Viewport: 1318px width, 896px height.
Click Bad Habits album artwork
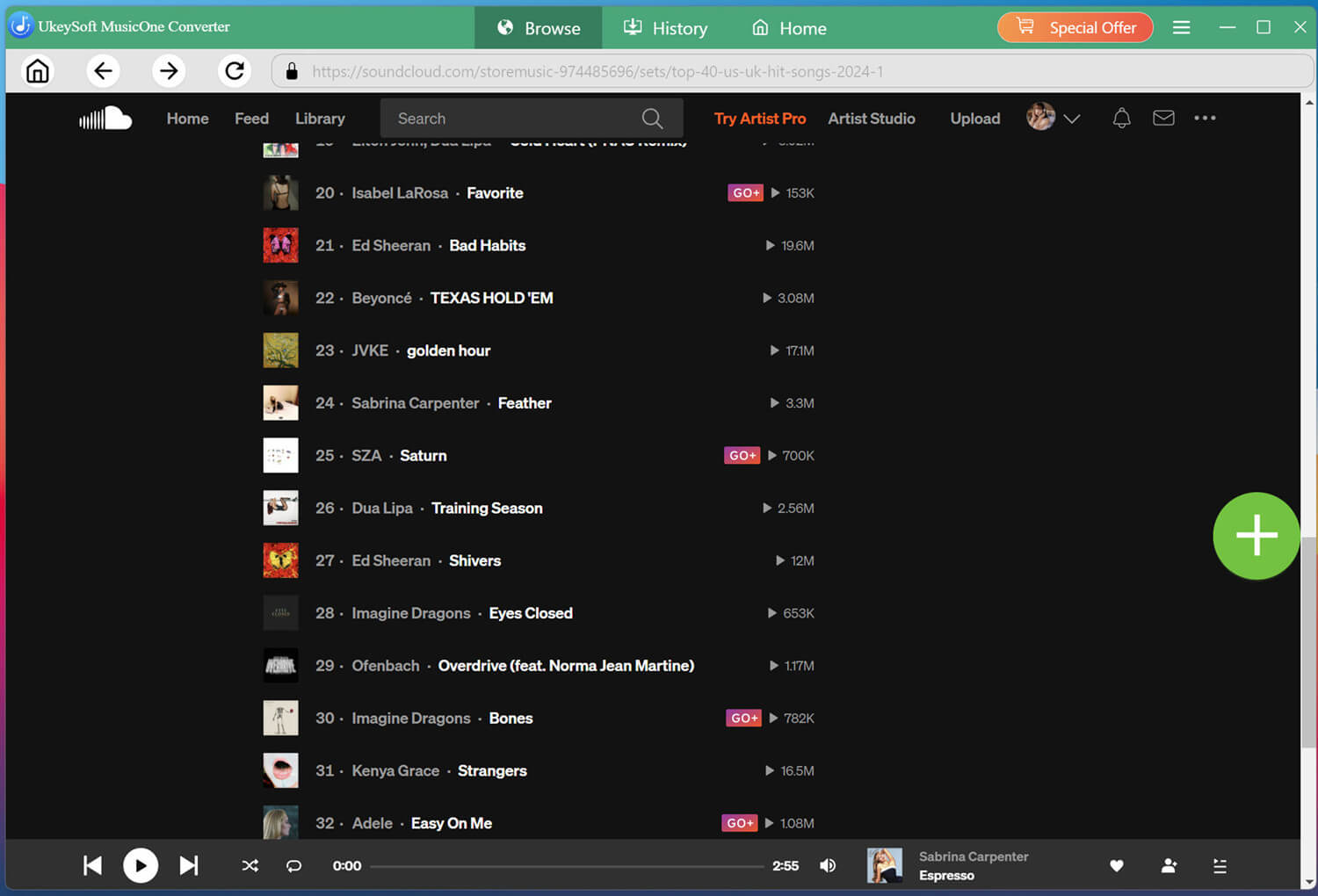pos(281,245)
